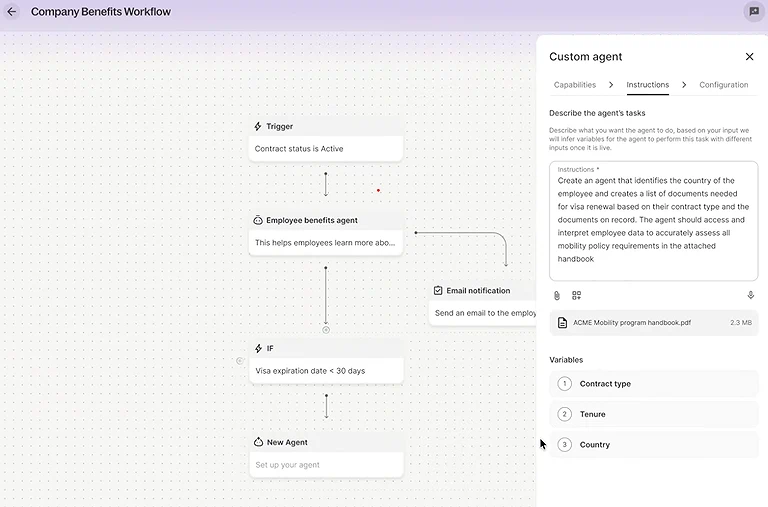This screenshot has height=507, width=768.
Task: Click the checkbox icon on Email notification node
Action: (438, 290)
